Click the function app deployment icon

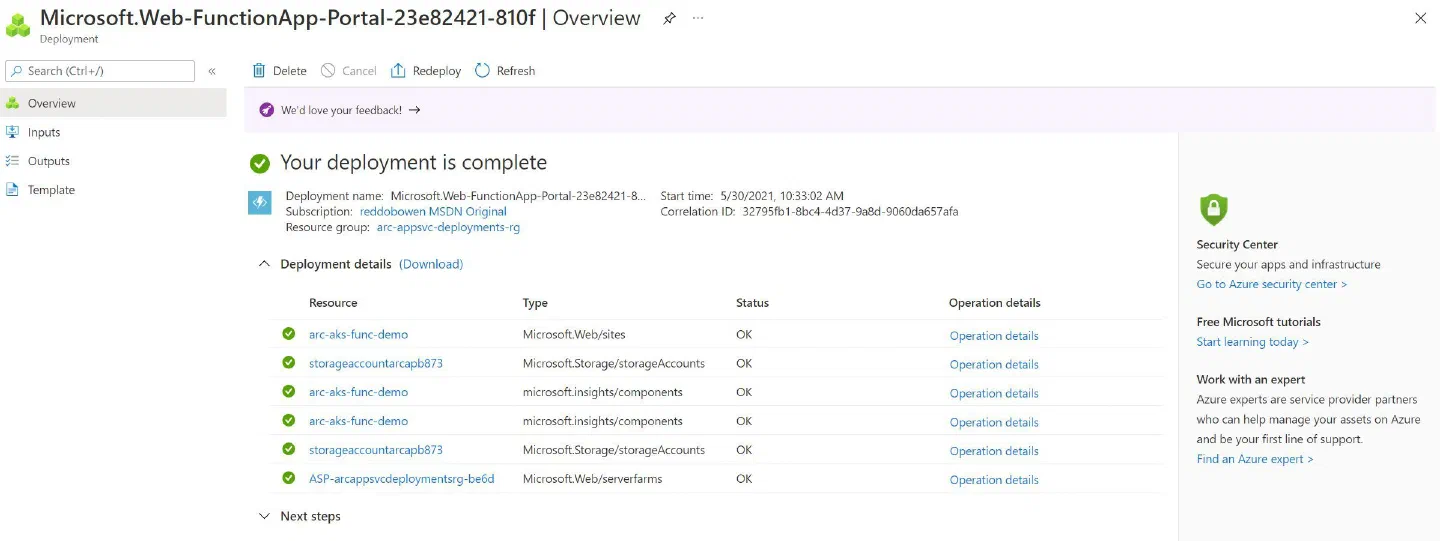[259, 203]
